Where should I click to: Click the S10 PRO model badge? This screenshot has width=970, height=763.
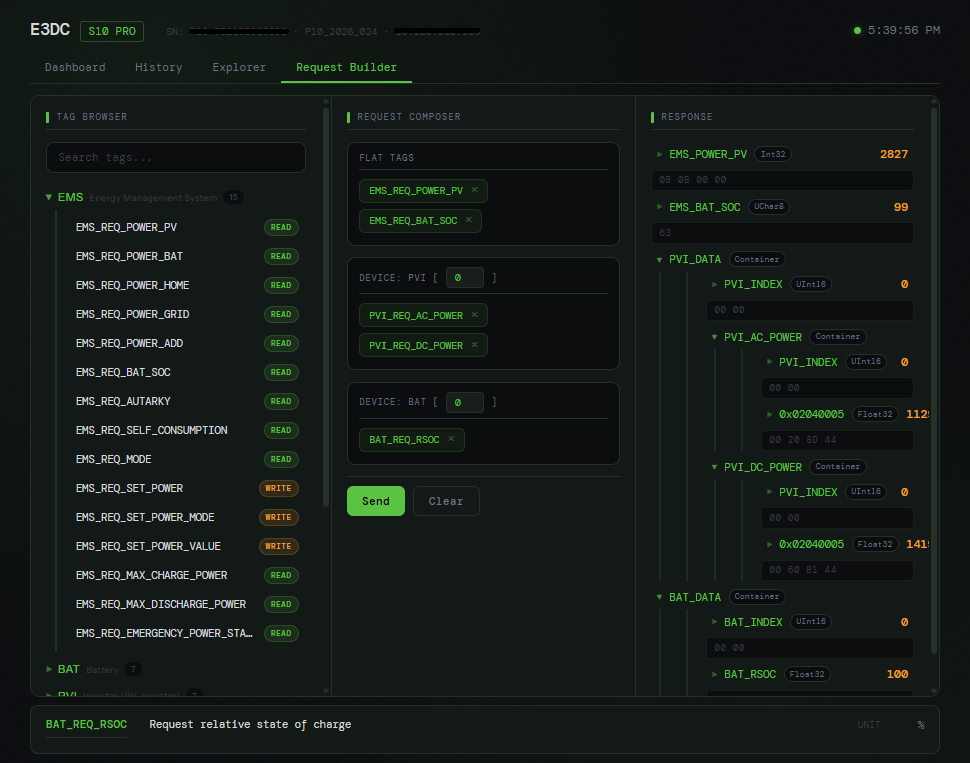click(112, 31)
